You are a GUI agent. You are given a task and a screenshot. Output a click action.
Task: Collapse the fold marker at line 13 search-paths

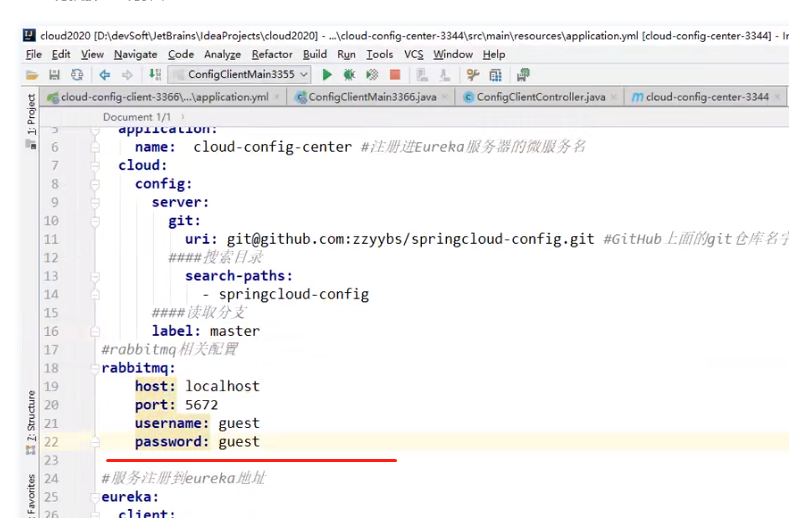click(95, 276)
